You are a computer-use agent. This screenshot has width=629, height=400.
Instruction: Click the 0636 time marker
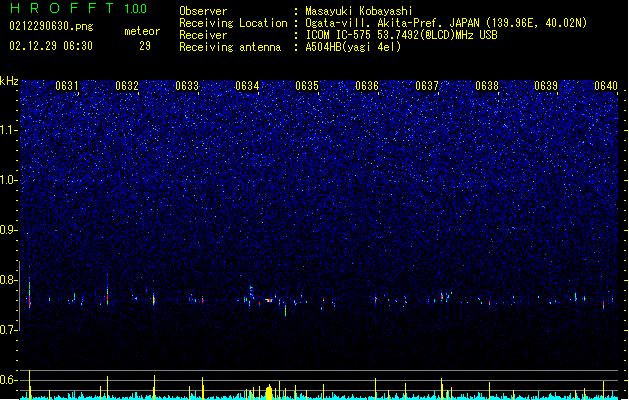tap(367, 86)
